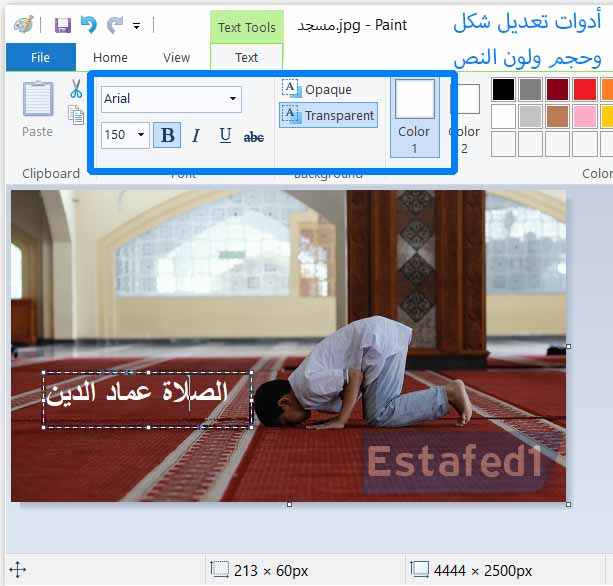Click the Cut scissors icon

coord(76,90)
